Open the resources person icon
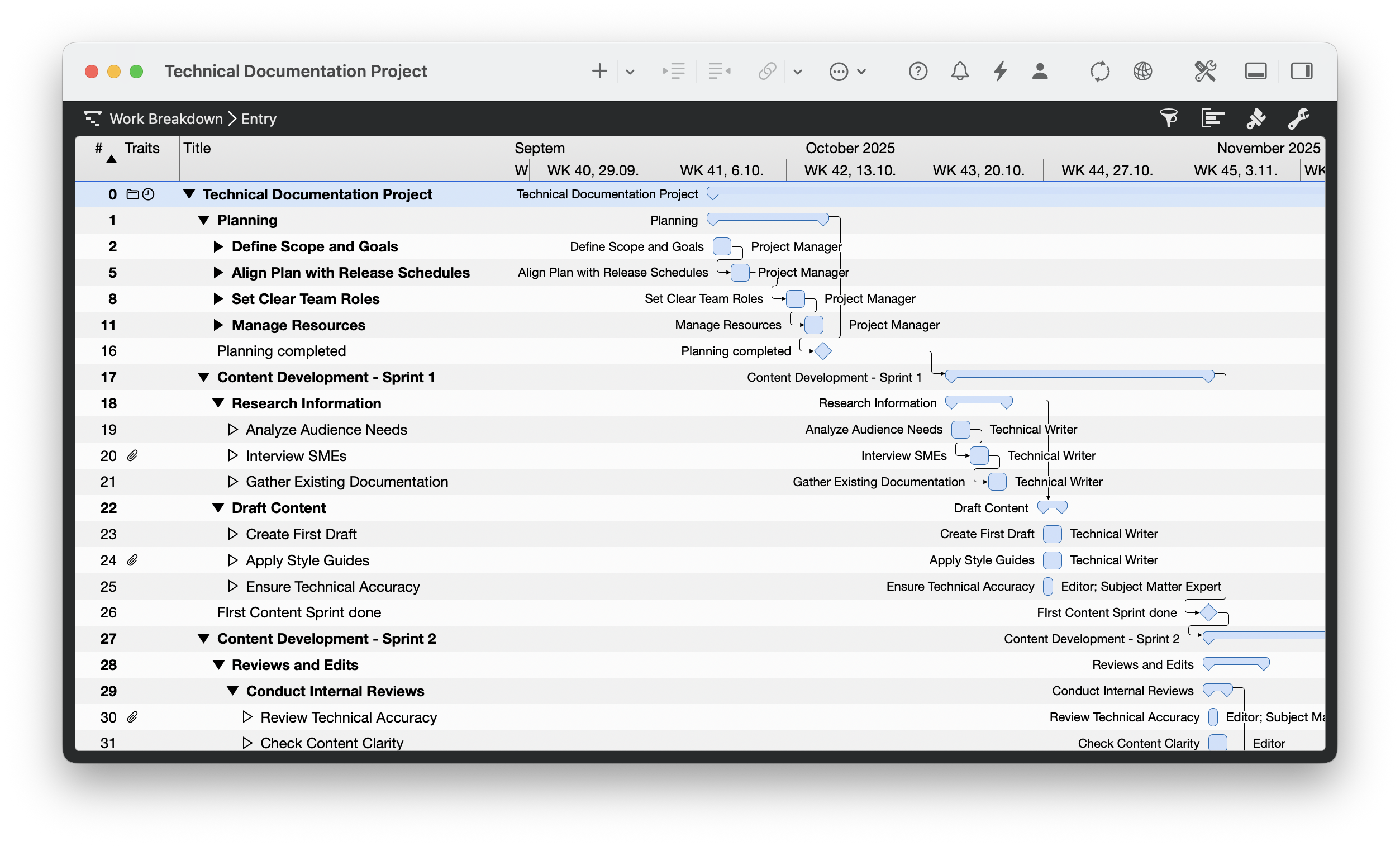The image size is (1400, 846). [x=1040, y=71]
